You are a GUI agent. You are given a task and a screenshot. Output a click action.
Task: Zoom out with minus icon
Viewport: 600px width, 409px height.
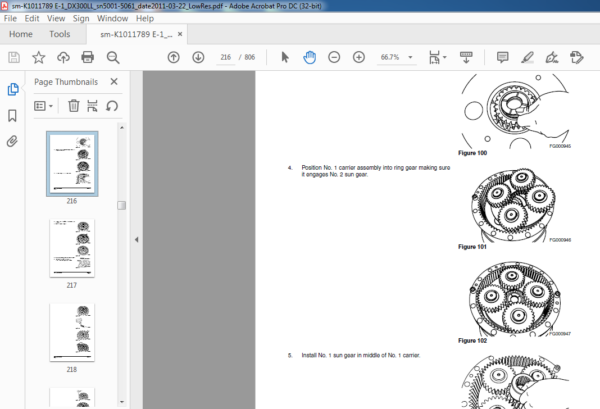click(334, 57)
